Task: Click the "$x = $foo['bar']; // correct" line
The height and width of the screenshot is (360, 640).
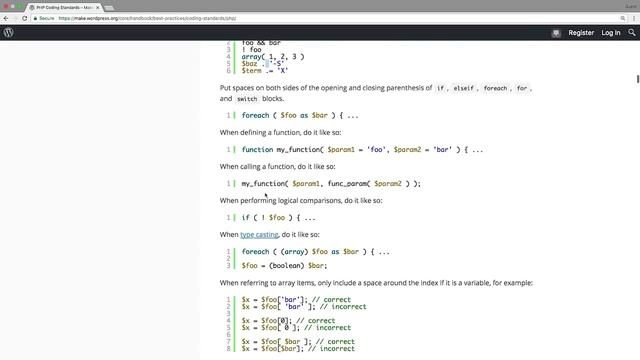Action: 296,300
